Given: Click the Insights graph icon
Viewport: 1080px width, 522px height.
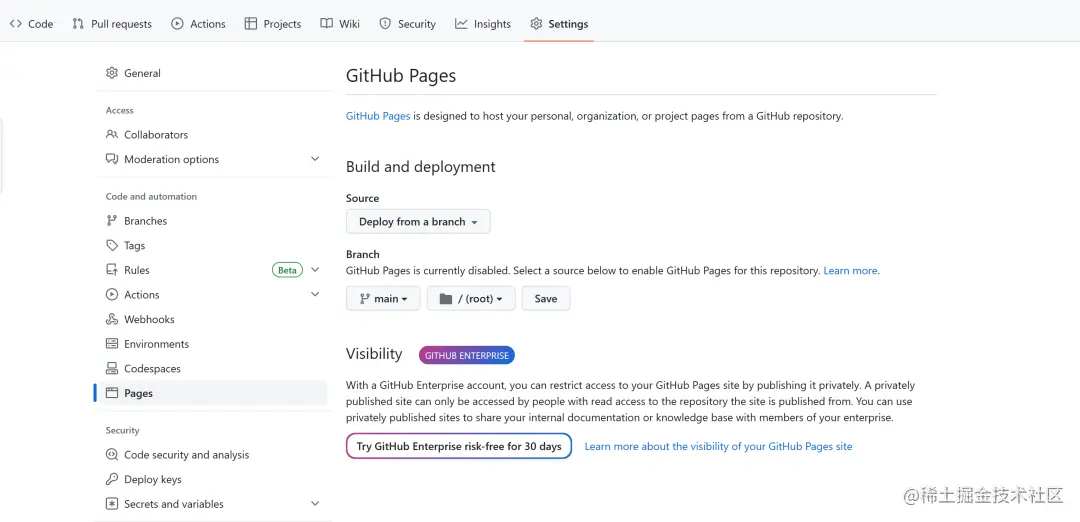Looking at the screenshot, I should coord(461,24).
